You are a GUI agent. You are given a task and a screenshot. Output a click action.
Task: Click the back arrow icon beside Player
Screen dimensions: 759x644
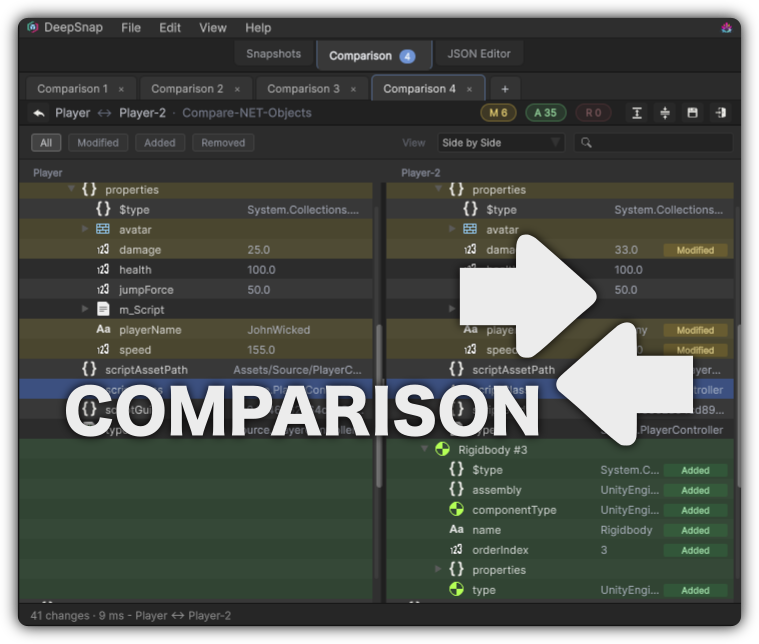(39, 113)
